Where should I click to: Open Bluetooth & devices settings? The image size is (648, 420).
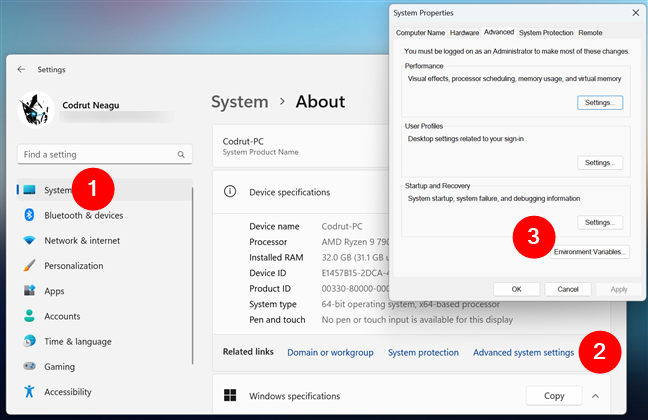coord(105,215)
